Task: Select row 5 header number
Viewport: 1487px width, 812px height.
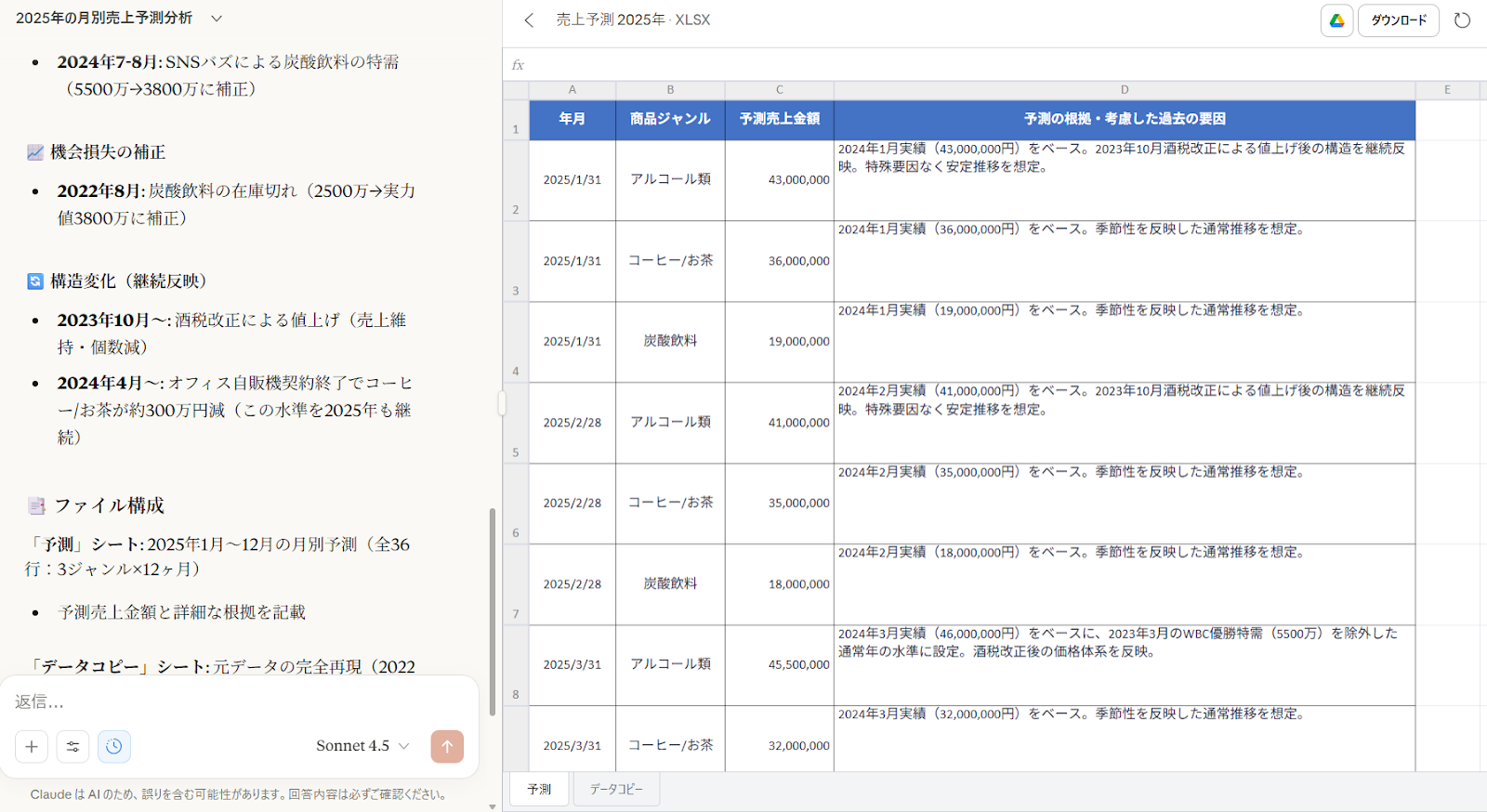Action: point(516,423)
